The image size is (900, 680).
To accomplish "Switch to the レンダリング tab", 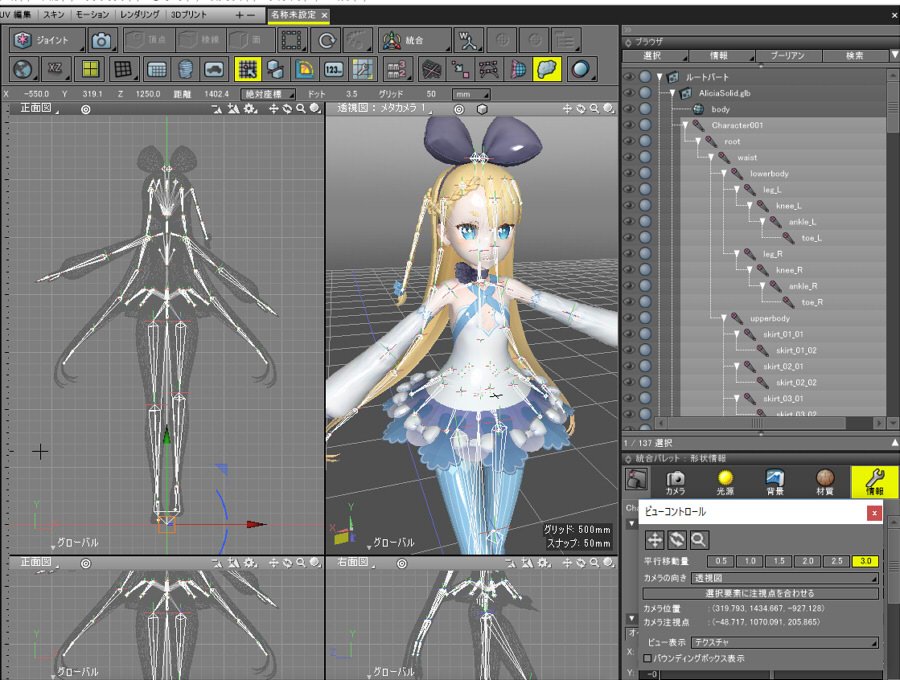I will click(139, 14).
